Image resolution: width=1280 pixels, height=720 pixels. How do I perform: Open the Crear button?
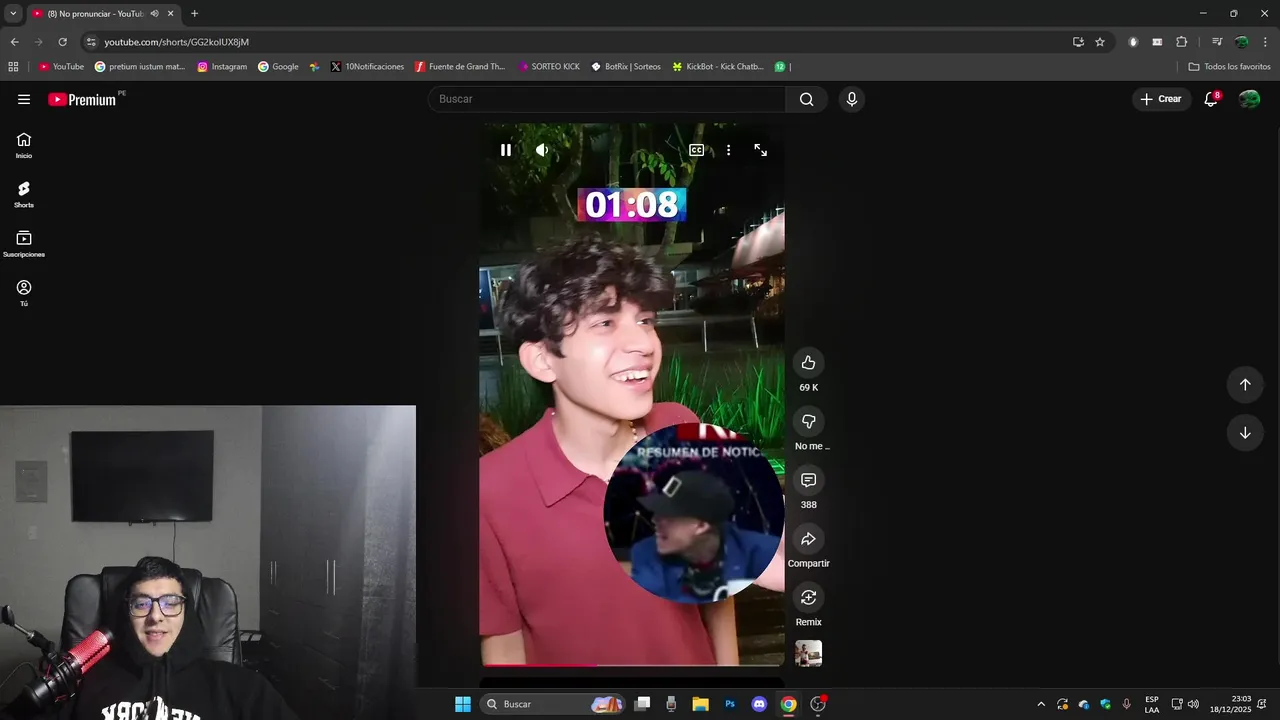1161,99
